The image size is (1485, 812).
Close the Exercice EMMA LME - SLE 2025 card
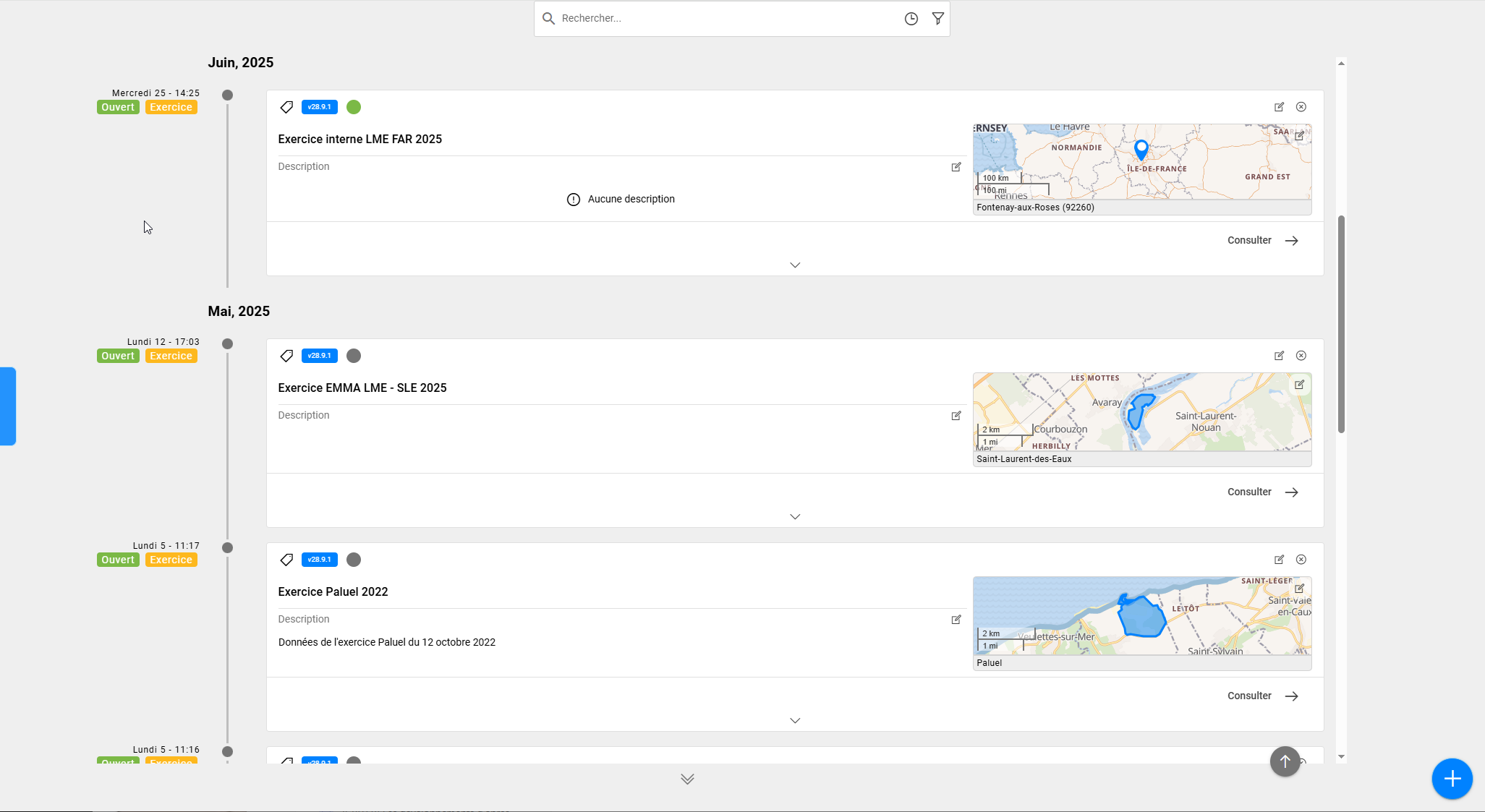pos(1301,356)
